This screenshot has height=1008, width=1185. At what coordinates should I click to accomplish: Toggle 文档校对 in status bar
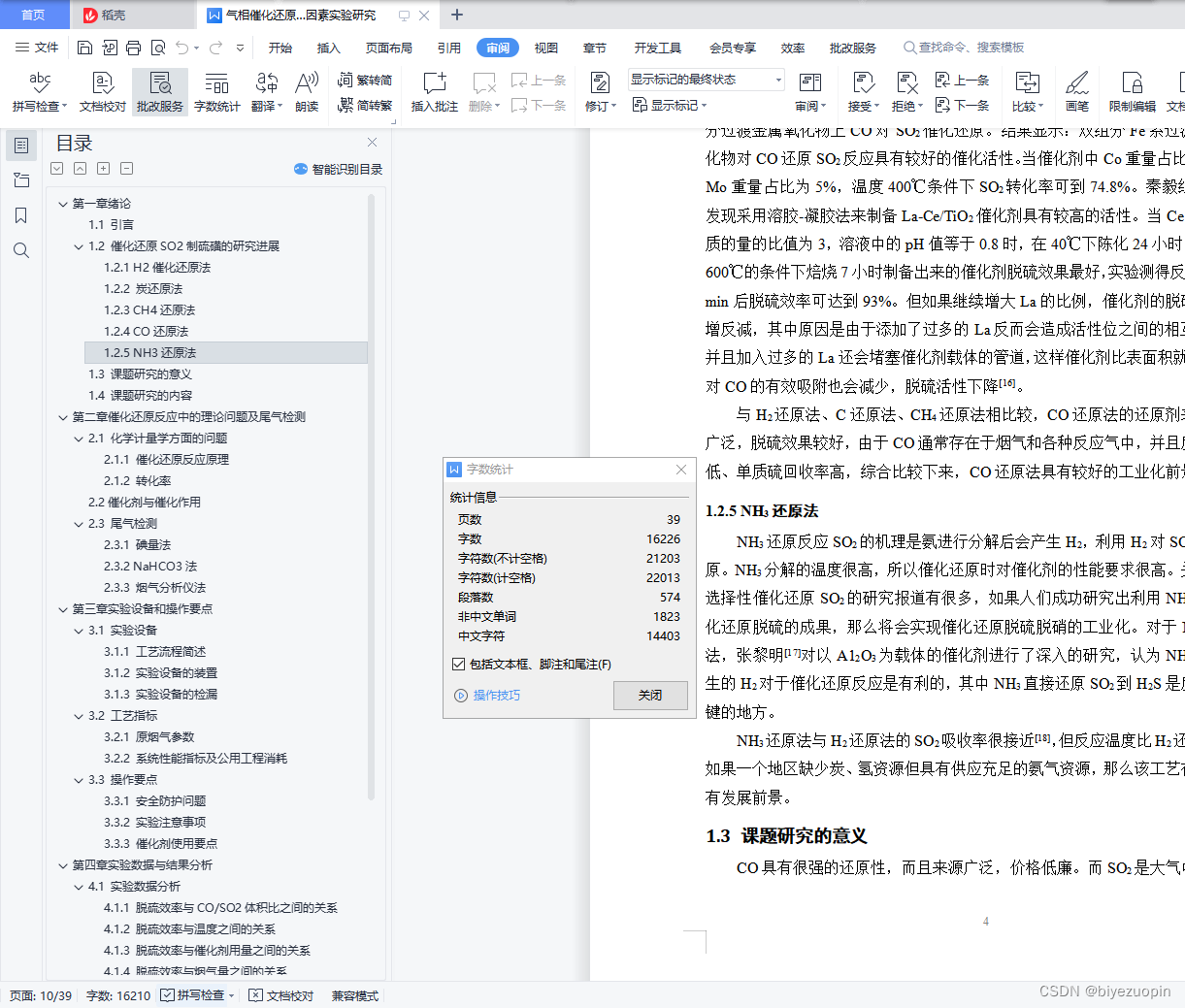pos(280,995)
